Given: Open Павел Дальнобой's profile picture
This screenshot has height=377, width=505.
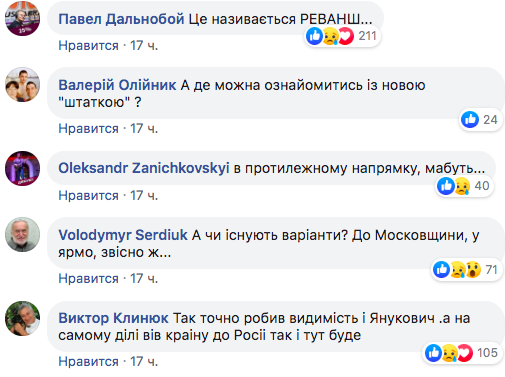Looking at the screenshot, I should coord(22,18).
